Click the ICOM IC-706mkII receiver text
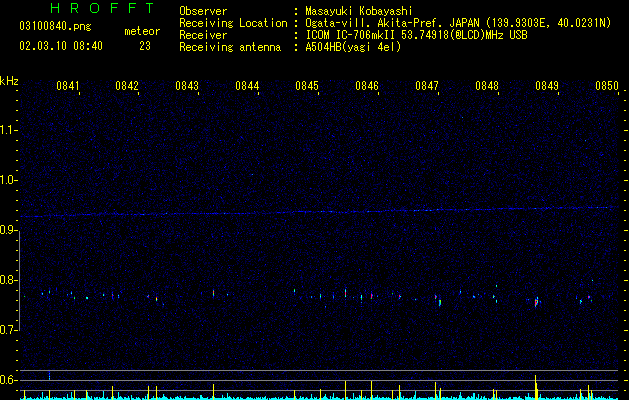This screenshot has height=400, width=629. pos(416,35)
